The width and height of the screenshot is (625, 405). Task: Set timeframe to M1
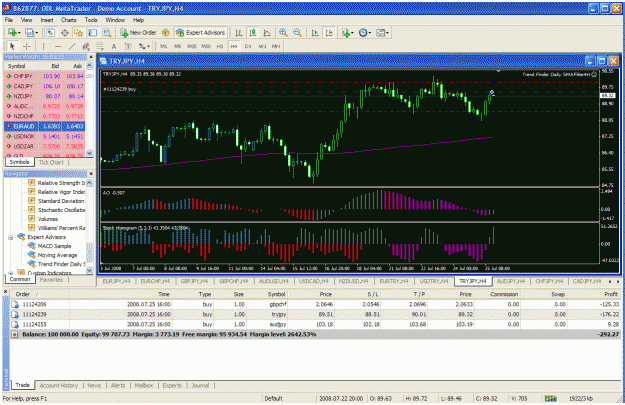[x=163, y=46]
